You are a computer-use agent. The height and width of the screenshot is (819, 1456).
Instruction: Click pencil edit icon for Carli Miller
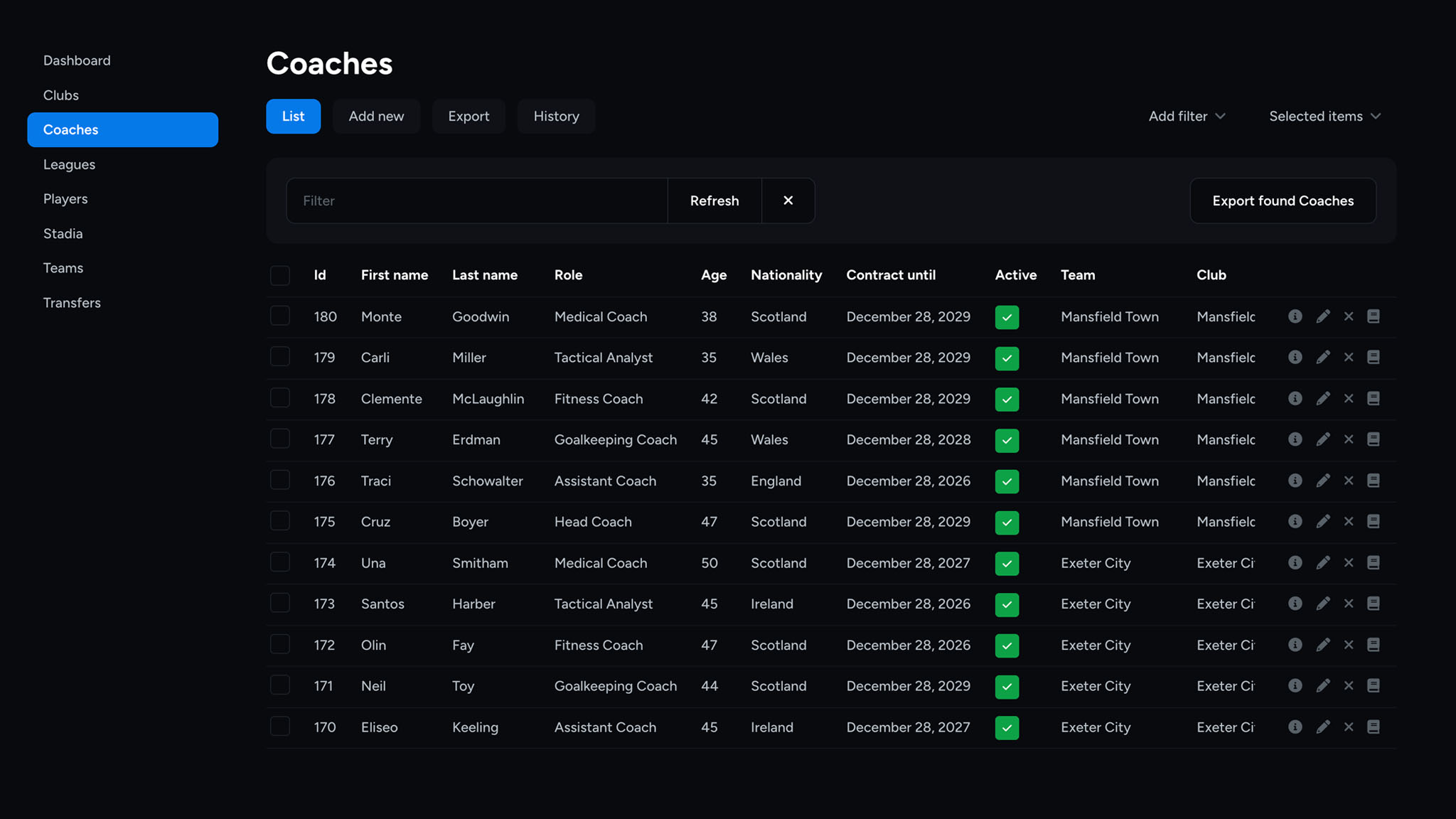point(1322,358)
